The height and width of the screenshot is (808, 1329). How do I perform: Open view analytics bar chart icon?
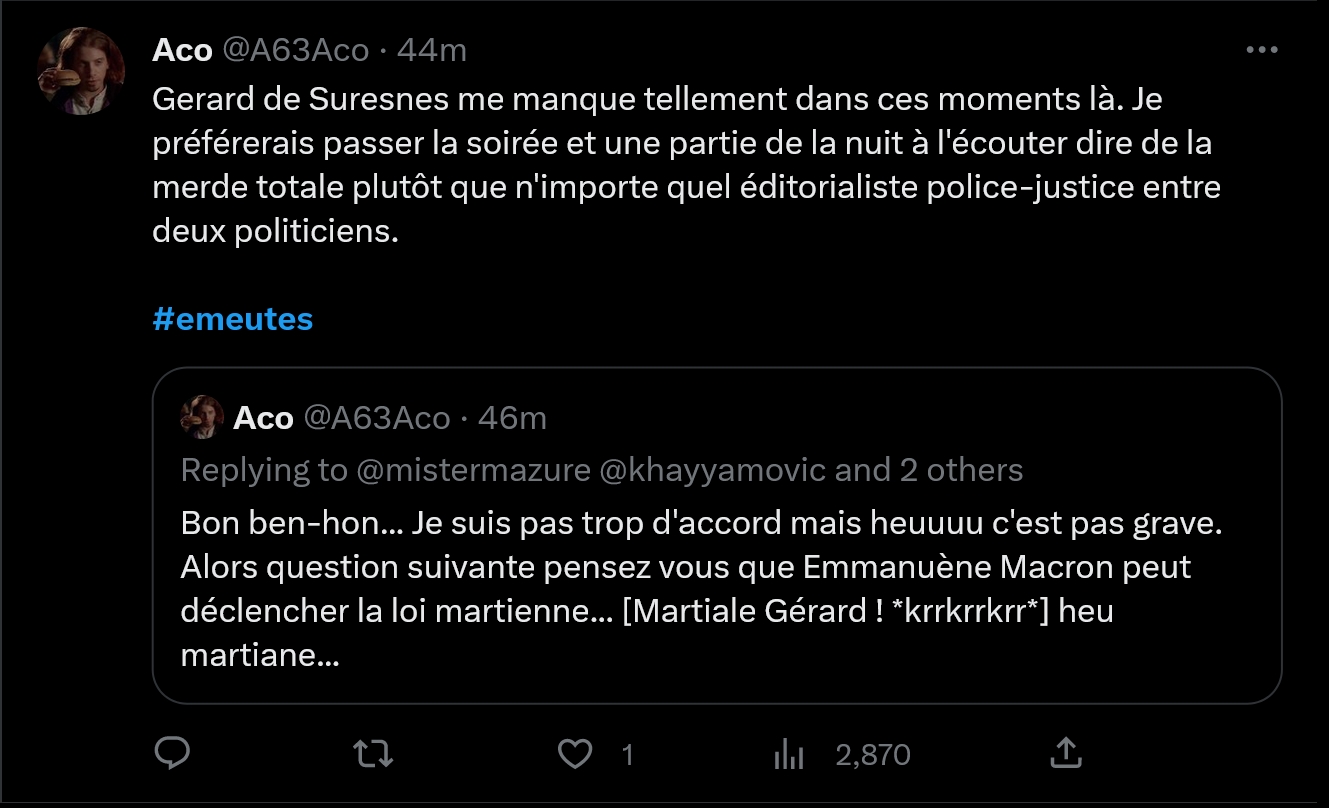tap(789, 753)
